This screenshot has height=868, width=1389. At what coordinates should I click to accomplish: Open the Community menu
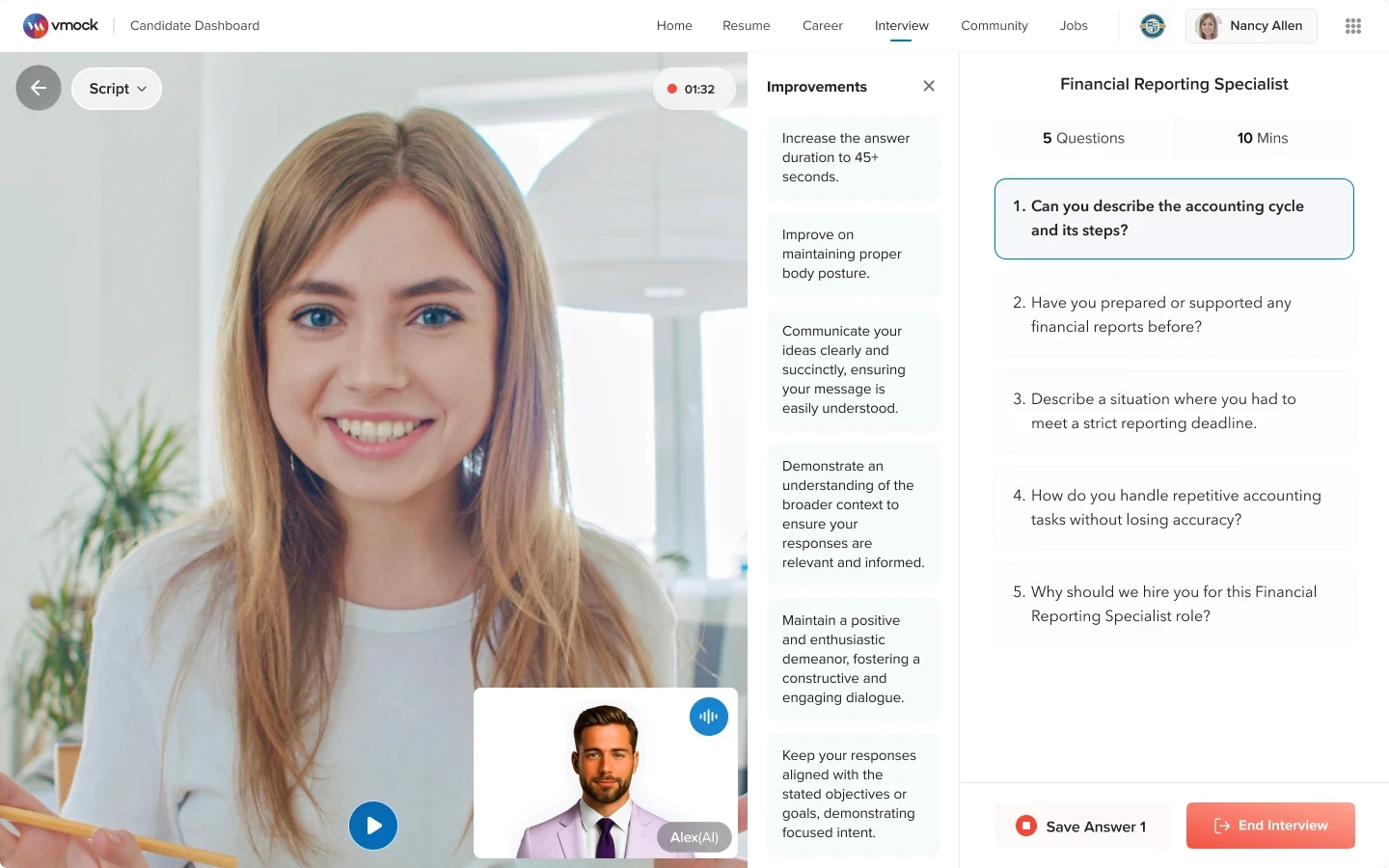tap(994, 26)
